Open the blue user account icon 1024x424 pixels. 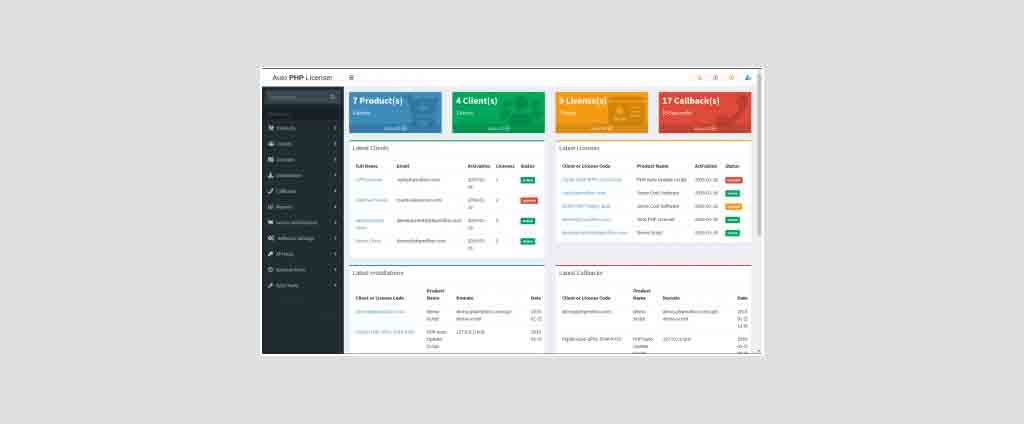[748, 78]
